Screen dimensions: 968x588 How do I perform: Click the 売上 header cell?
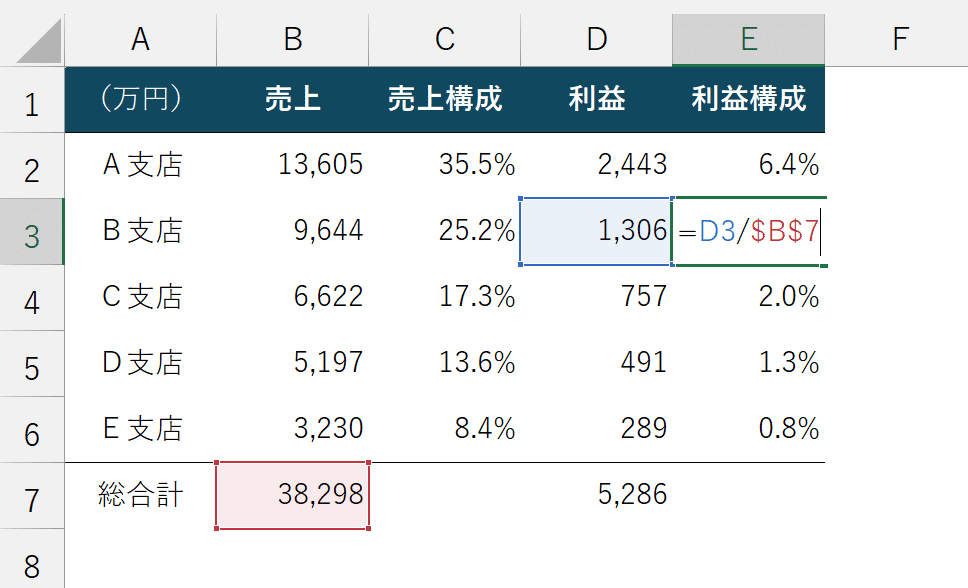pos(293,99)
